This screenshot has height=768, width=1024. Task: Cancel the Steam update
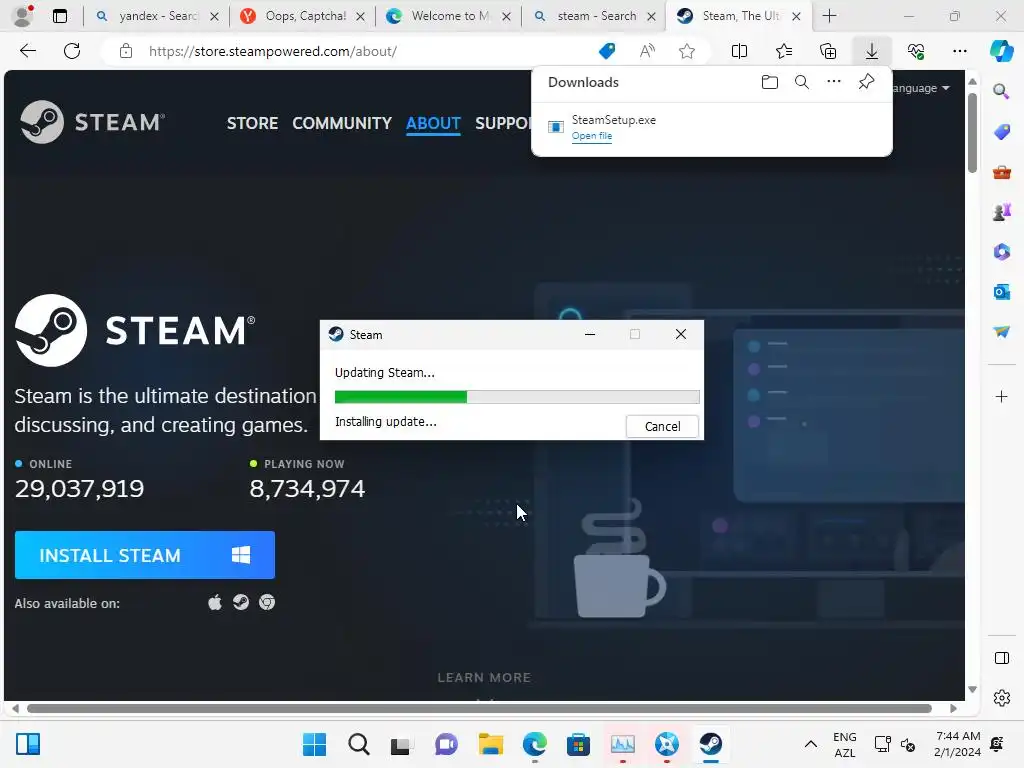(662, 426)
